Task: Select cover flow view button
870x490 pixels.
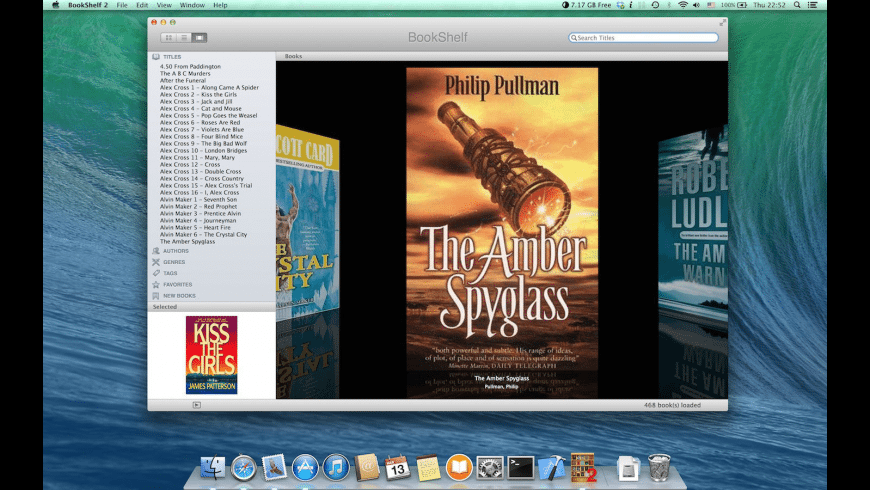Action: click(199, 38)
